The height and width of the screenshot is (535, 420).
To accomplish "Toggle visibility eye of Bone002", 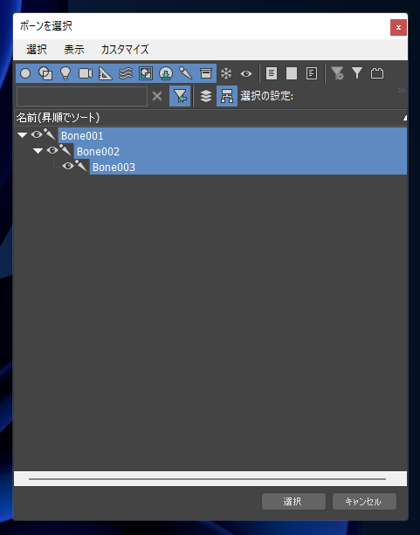I will coord(52,150).
